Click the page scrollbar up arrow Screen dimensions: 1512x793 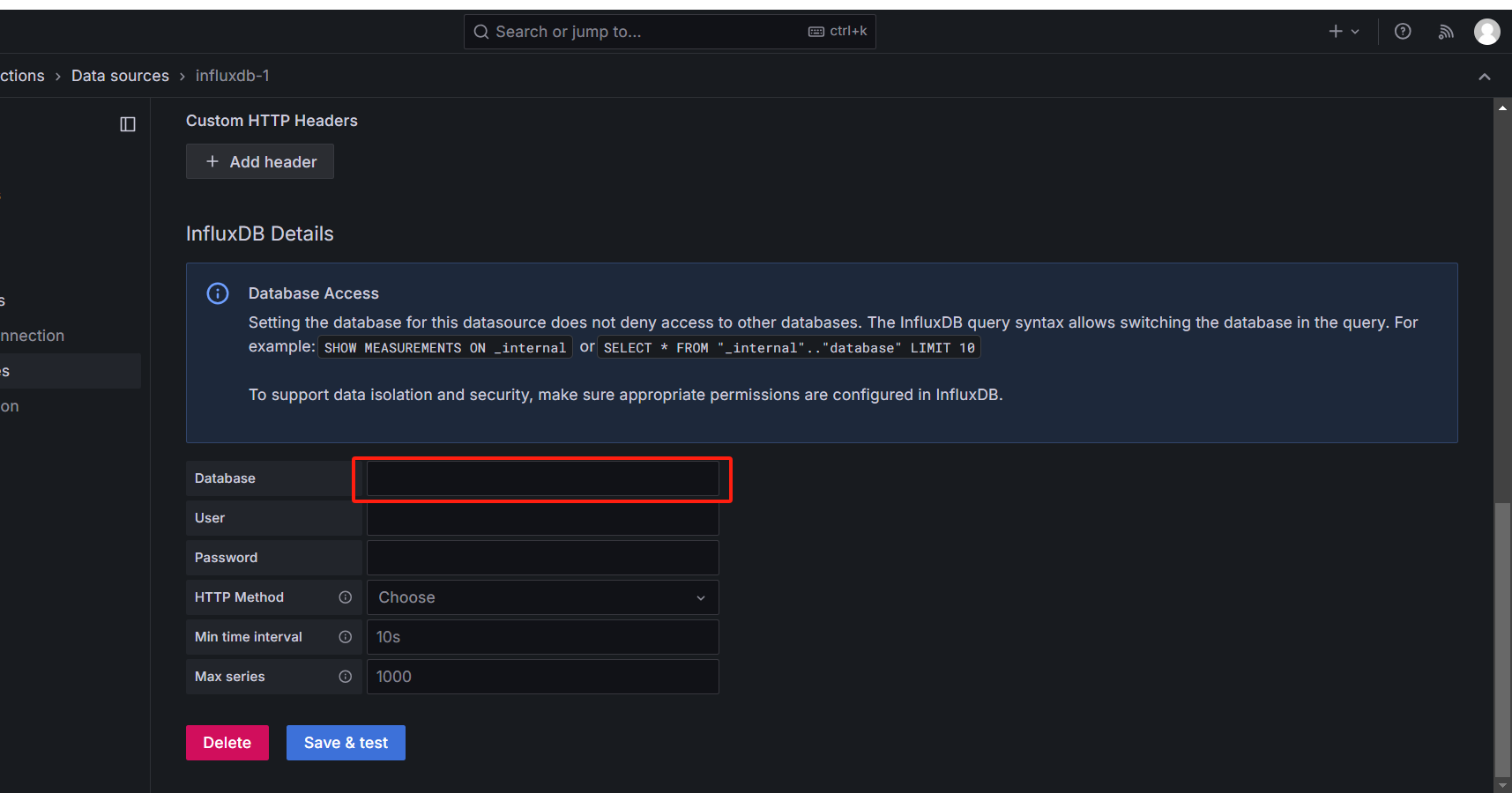(x=1502, y=107)
